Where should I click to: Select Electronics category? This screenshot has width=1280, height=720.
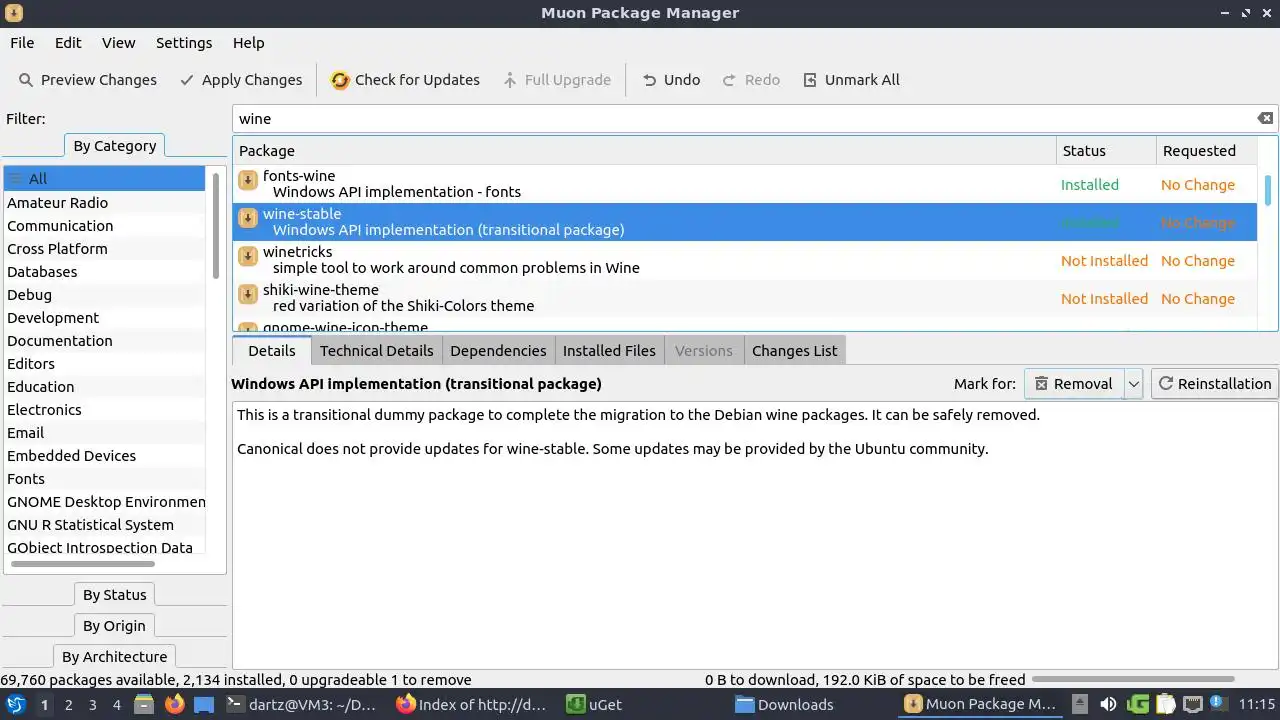point(104,410)
